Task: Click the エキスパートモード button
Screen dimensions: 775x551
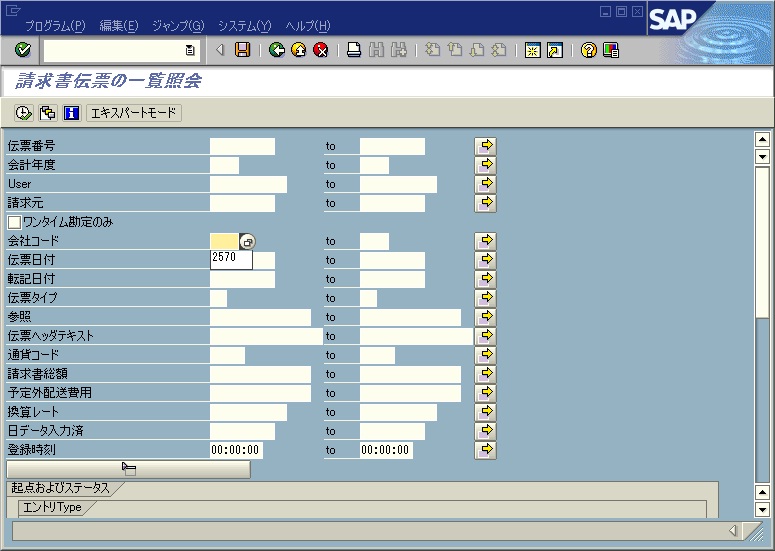Action: (x=134, y=113)
